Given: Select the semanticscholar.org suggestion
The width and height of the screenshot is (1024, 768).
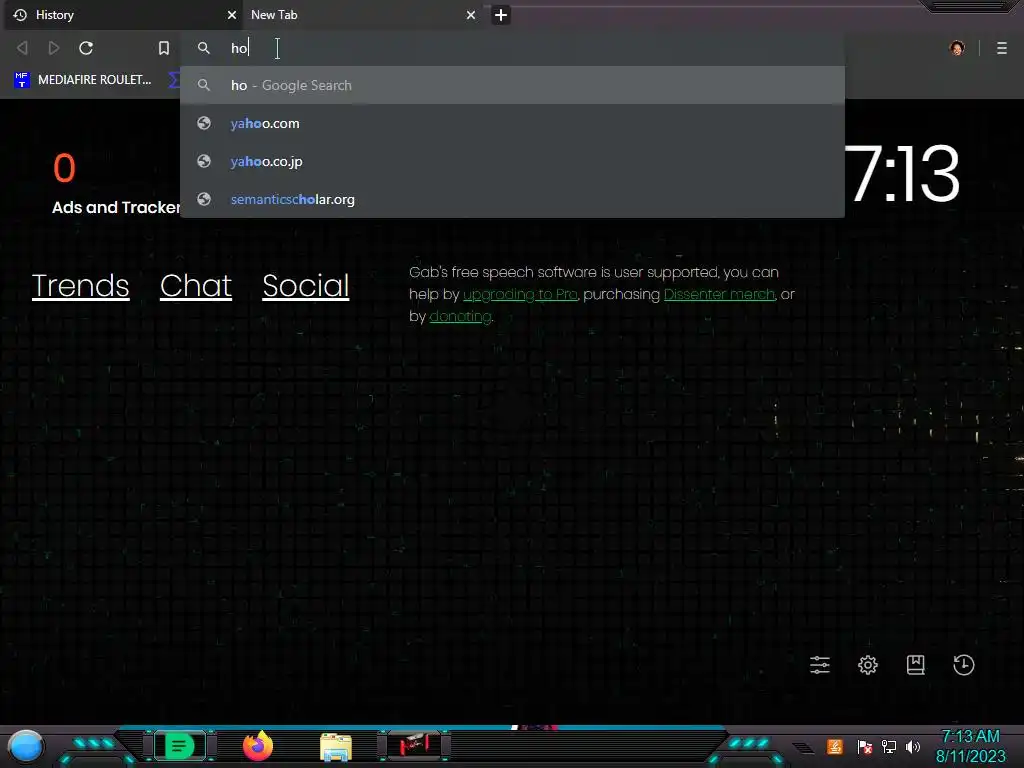Looking at the screenshot, I should pyautogui.click(x=512, y=199).
